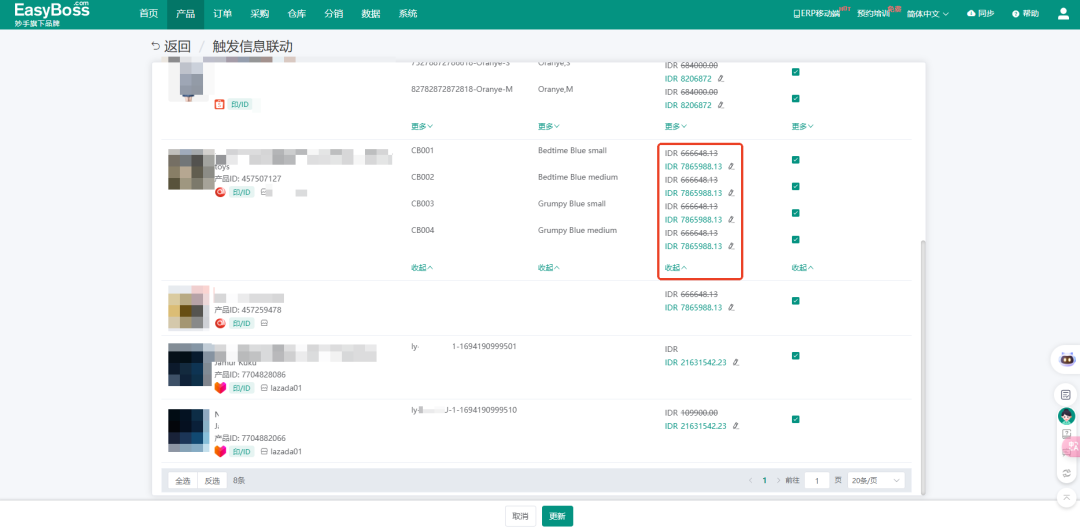Click the scroll-to-top floating button
The height and width of the screenshot is (530, 1080).
click(1067, 497)
